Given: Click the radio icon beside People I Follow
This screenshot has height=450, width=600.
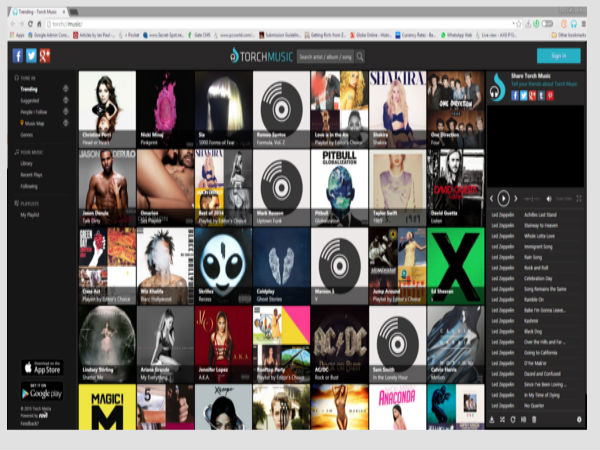Looking at the screenshot, I should click(x=66, y=112).
